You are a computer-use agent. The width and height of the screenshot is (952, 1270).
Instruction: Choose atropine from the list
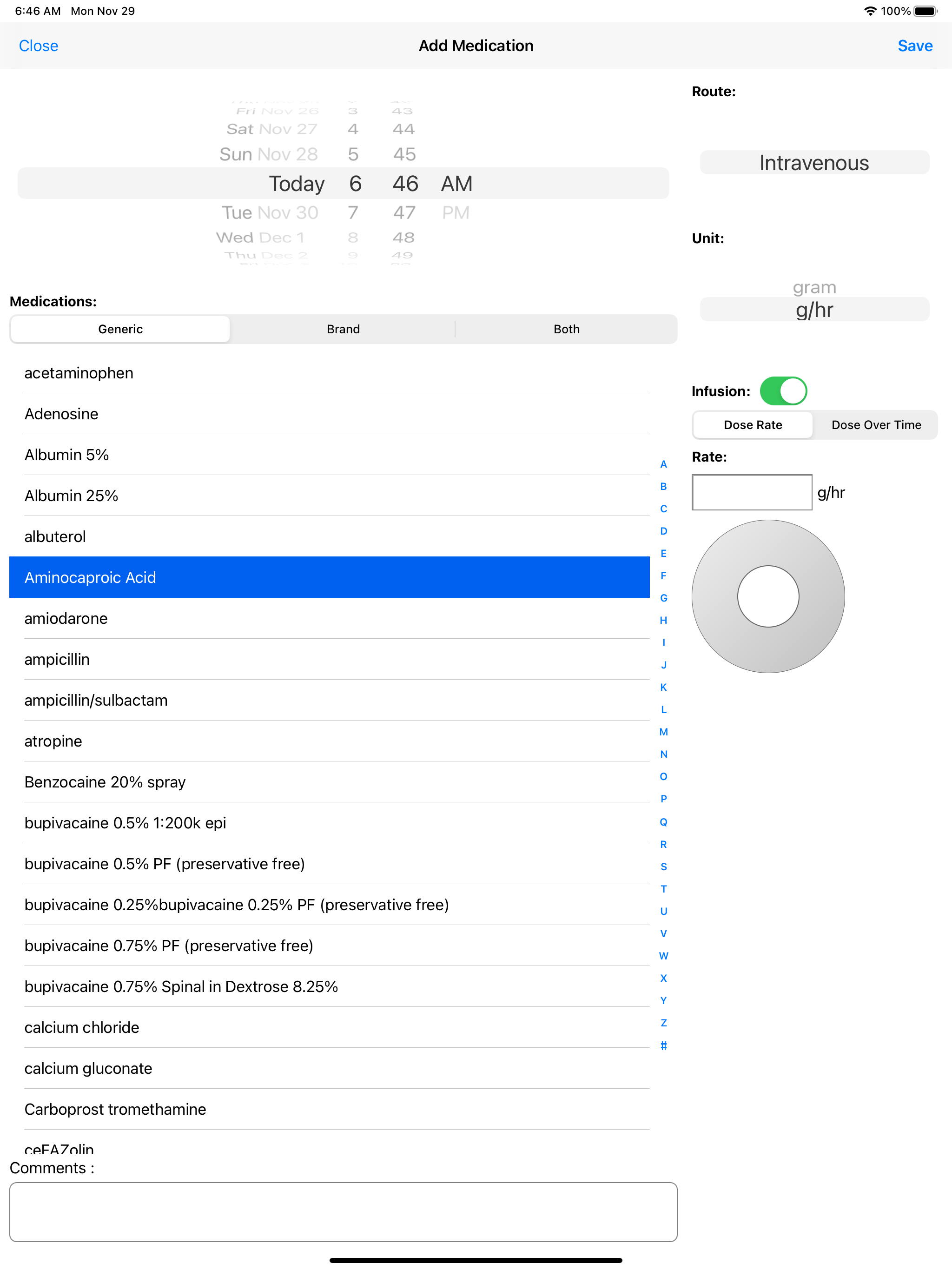[330, 741]
